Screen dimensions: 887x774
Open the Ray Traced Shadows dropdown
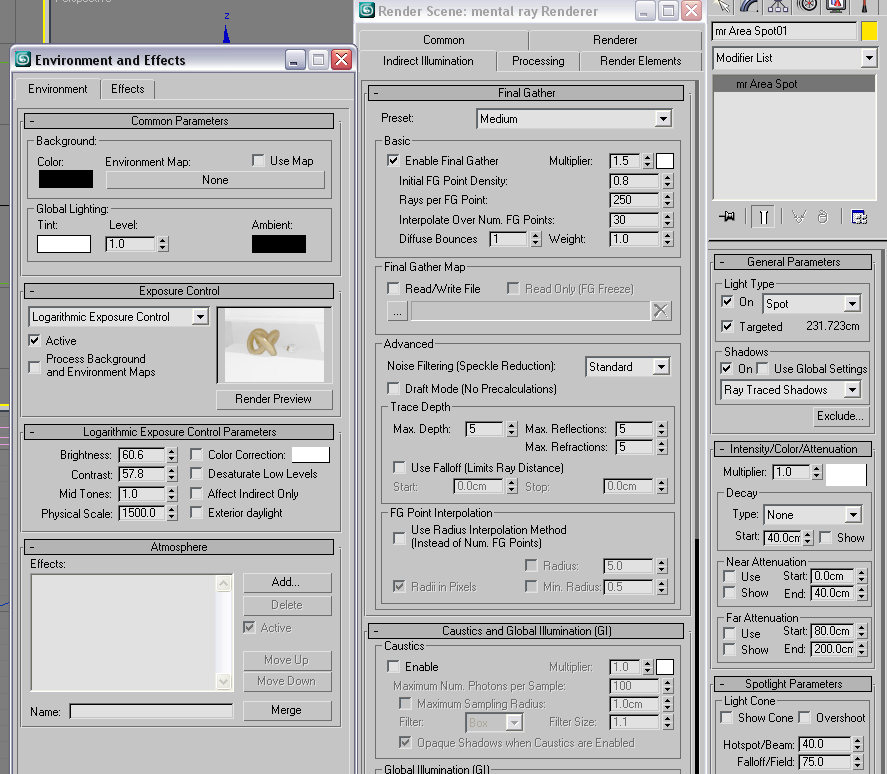pos(791,390)
